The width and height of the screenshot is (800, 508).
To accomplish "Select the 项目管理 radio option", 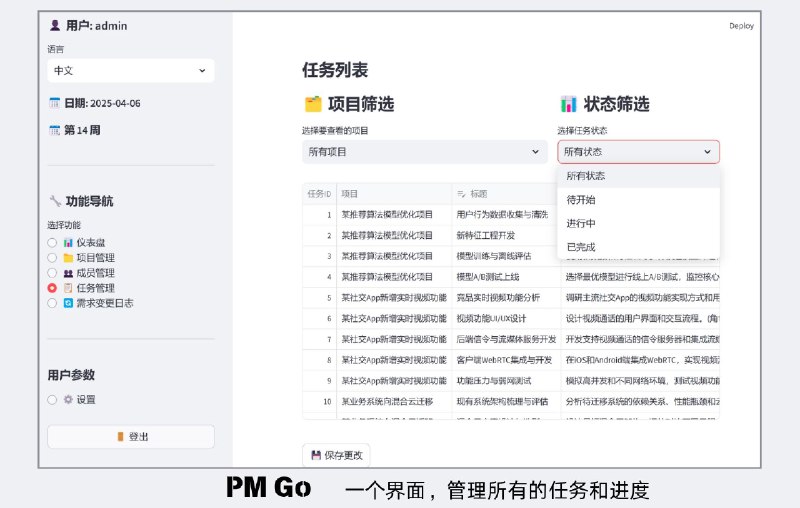I will (52, 258).
